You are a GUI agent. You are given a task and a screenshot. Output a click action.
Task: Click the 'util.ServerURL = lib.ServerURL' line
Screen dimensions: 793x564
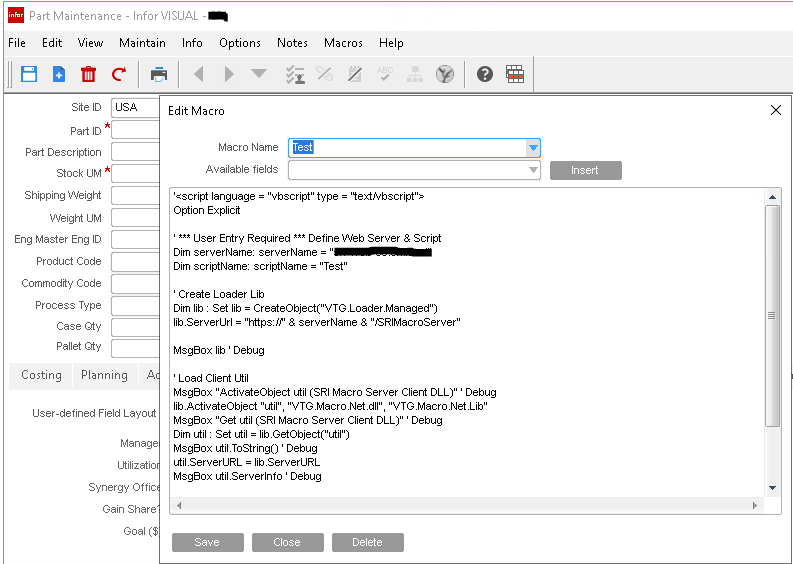click(247, 462)
